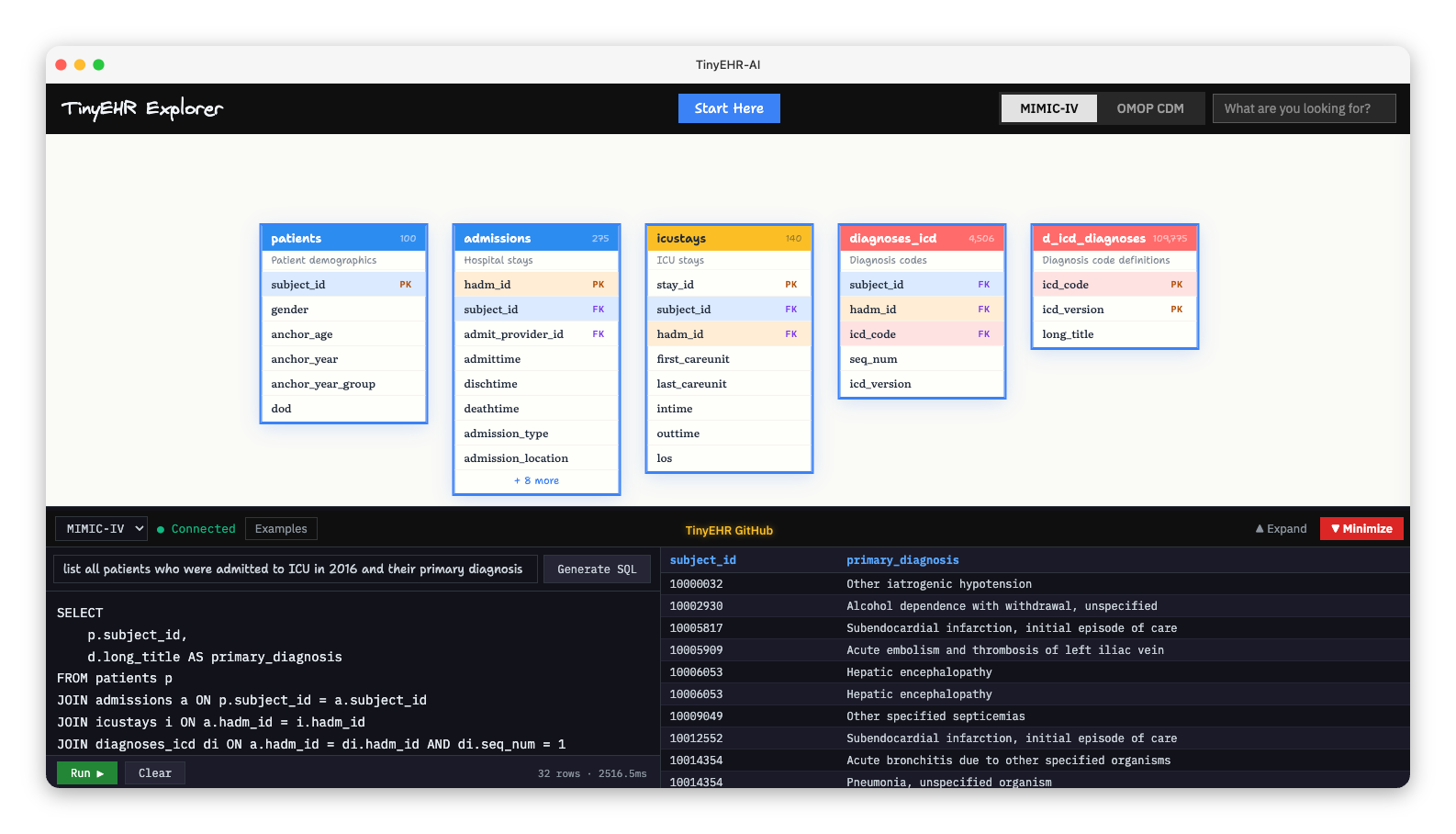Image resolution: width=1456 pixels, height=834 pixels.
Task: Click the TinyEHR Explorer logo
Action: point(142,108)
